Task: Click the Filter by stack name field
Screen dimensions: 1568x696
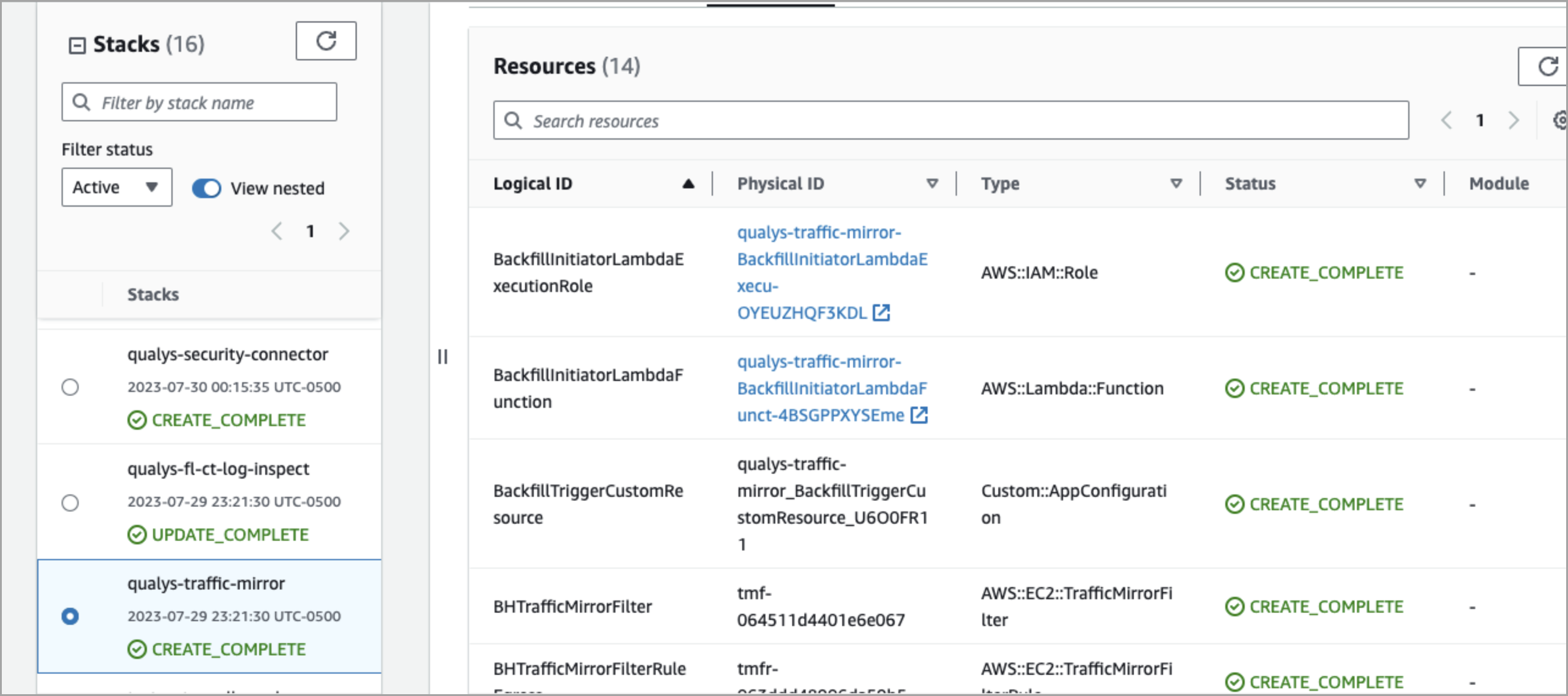Action: click(199, 102)
